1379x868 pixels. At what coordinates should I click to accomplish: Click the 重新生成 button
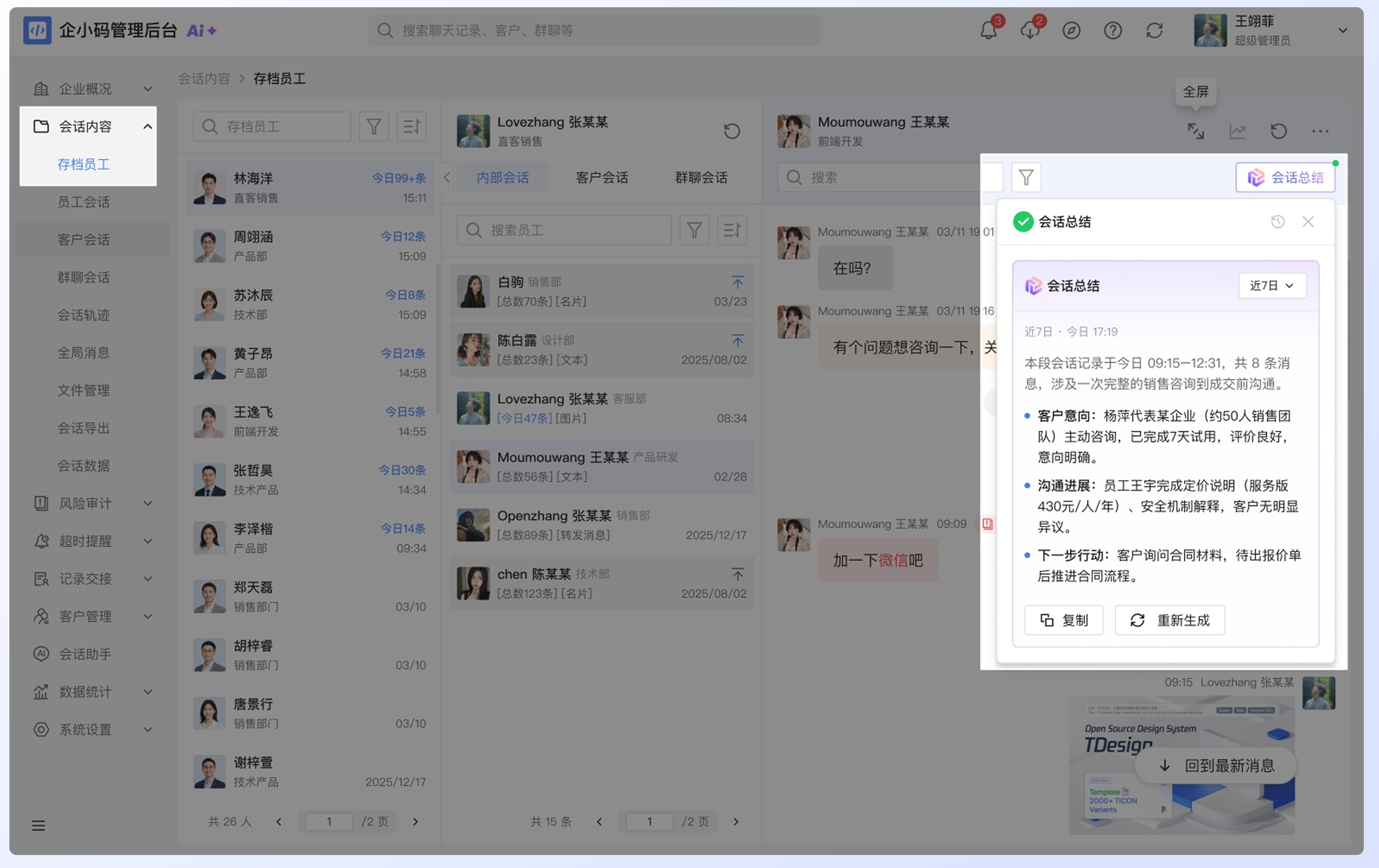pos(1169,620)
